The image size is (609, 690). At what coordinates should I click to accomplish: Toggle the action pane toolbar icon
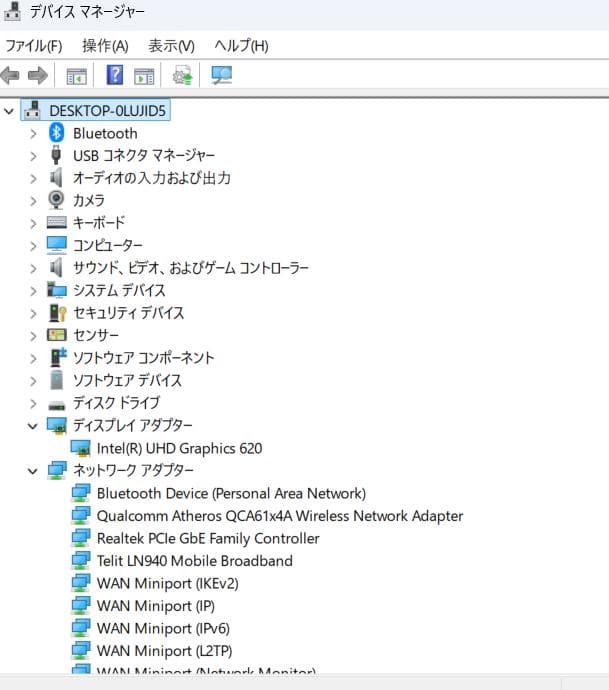(144, 76)
